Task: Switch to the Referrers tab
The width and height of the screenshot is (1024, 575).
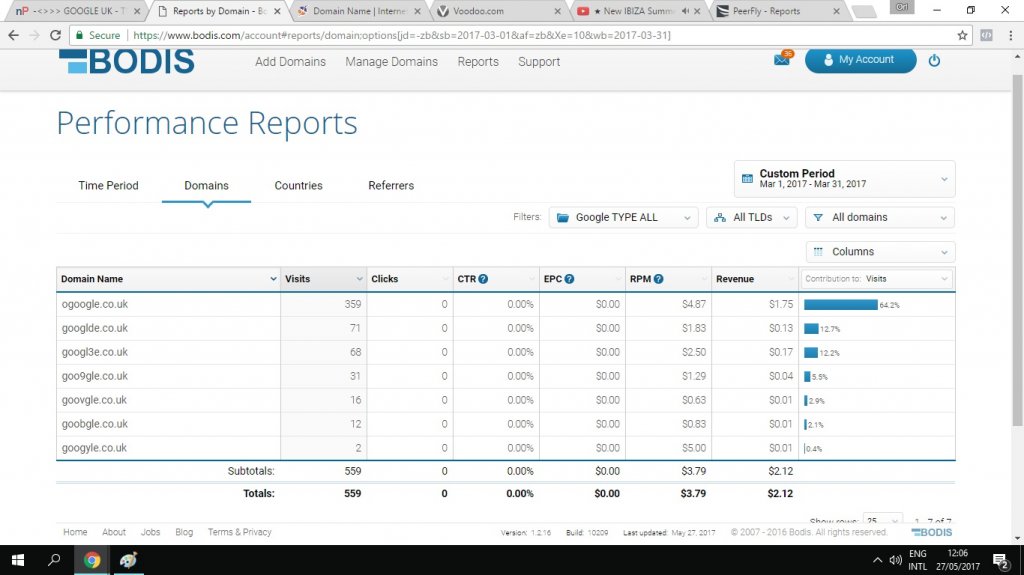Action: [x=391, y=186]
